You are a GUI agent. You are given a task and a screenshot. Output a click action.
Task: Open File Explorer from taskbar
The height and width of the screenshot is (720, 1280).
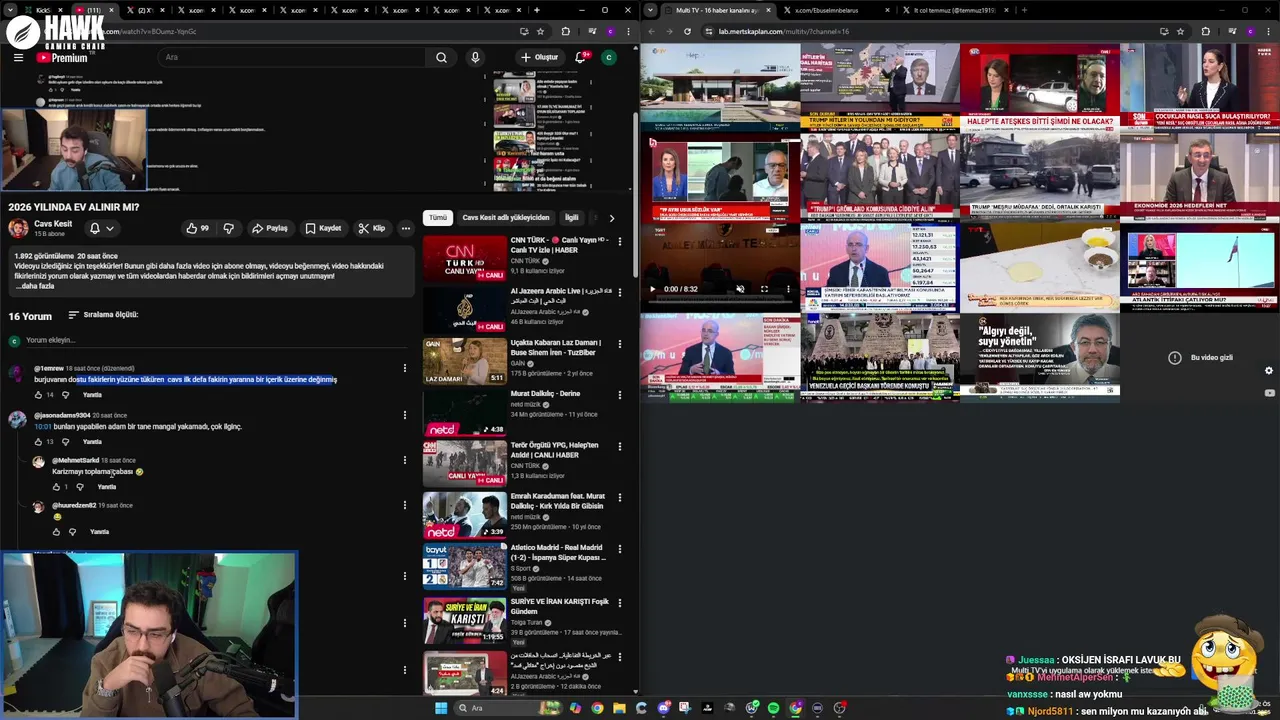(x=619, y=708)
